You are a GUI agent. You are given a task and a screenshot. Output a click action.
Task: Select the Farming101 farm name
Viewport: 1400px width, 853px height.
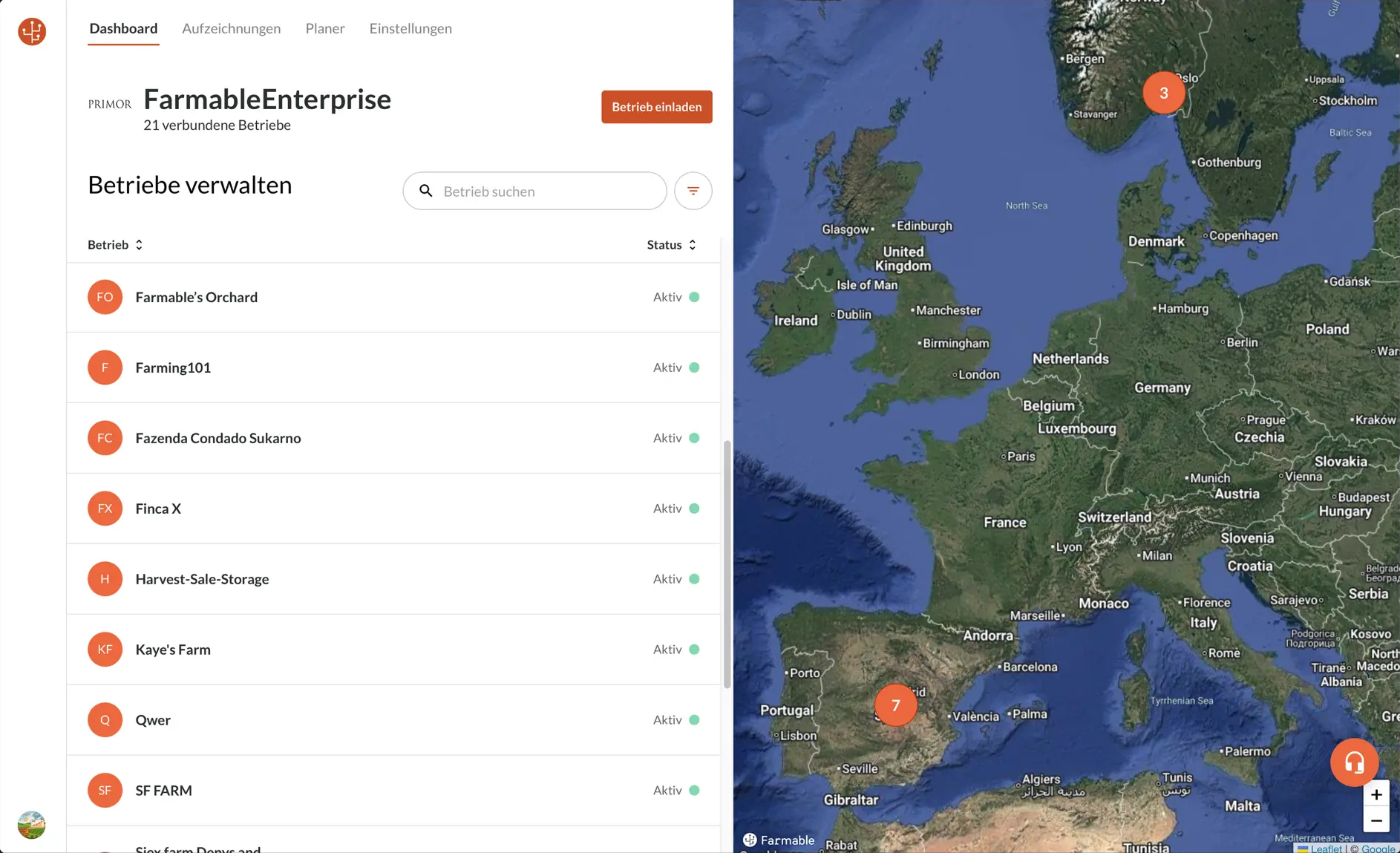coord(173,367)
